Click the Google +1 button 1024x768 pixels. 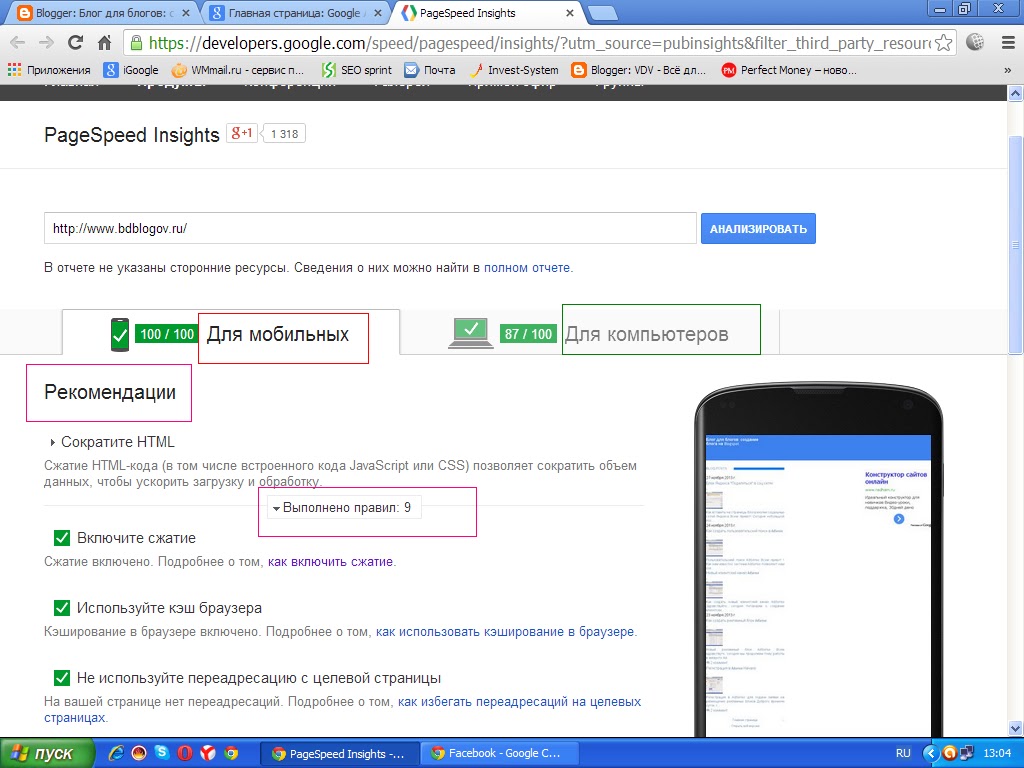click(242, 133)
